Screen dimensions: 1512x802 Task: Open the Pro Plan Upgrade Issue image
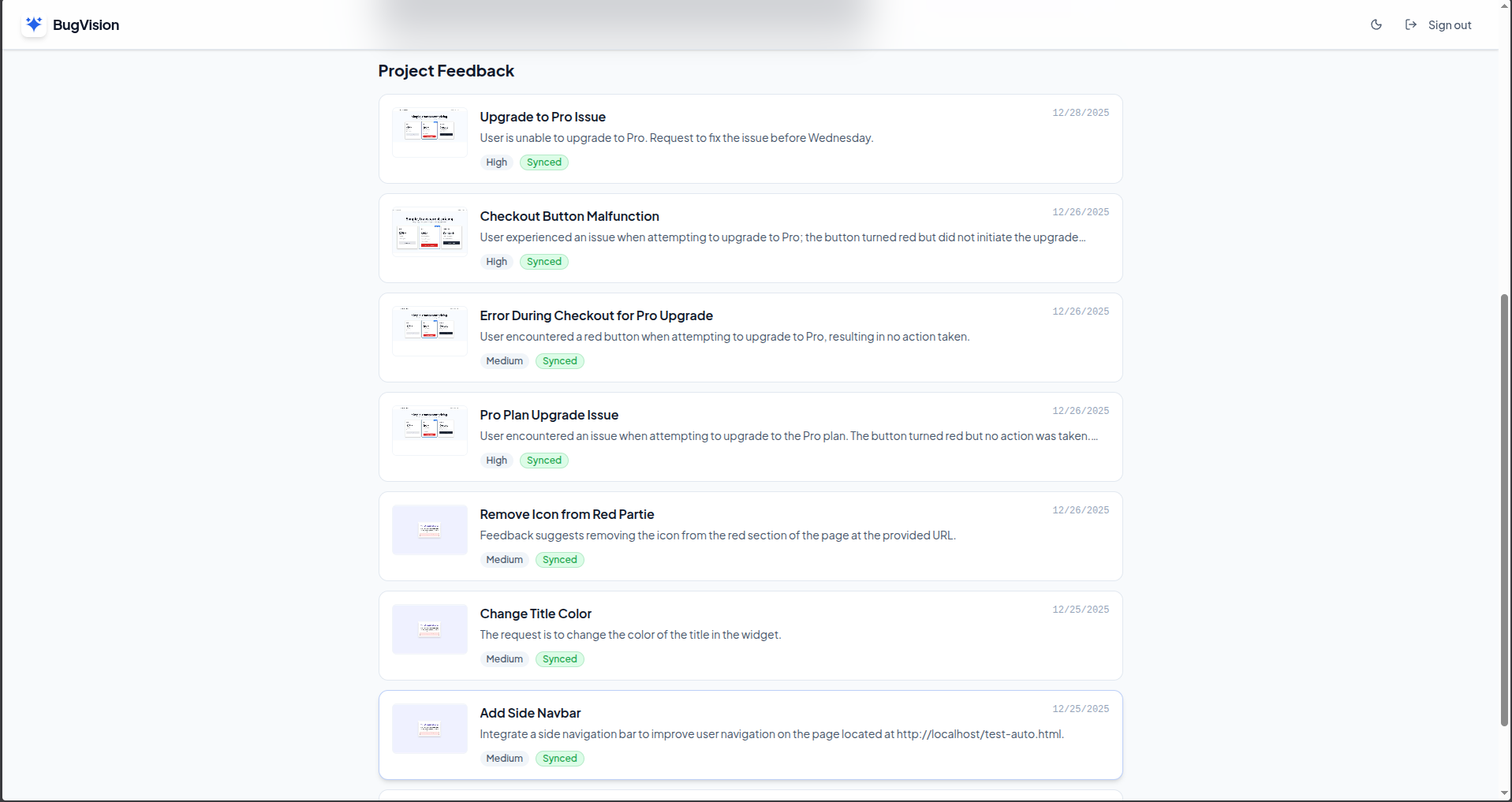pos(429,430)
